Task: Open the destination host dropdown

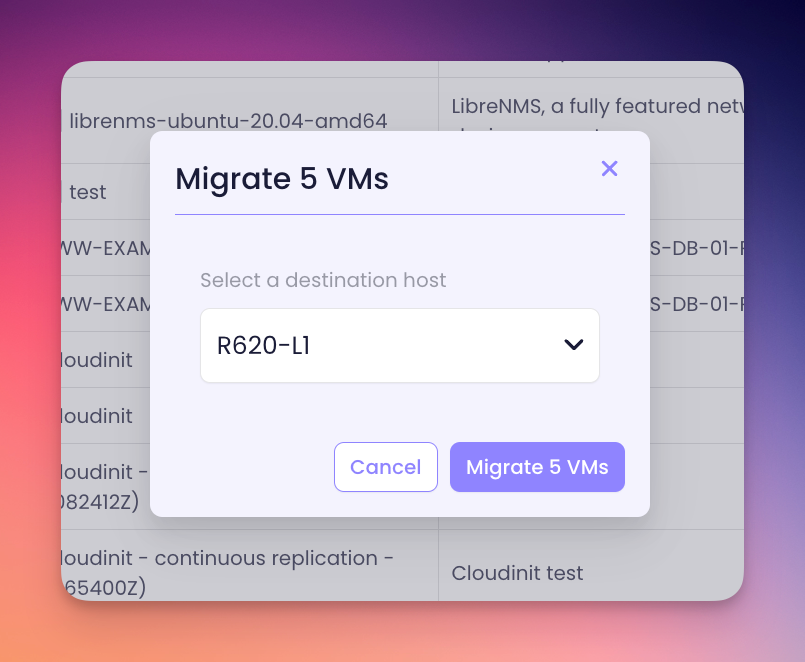Action: coord(399,345)
